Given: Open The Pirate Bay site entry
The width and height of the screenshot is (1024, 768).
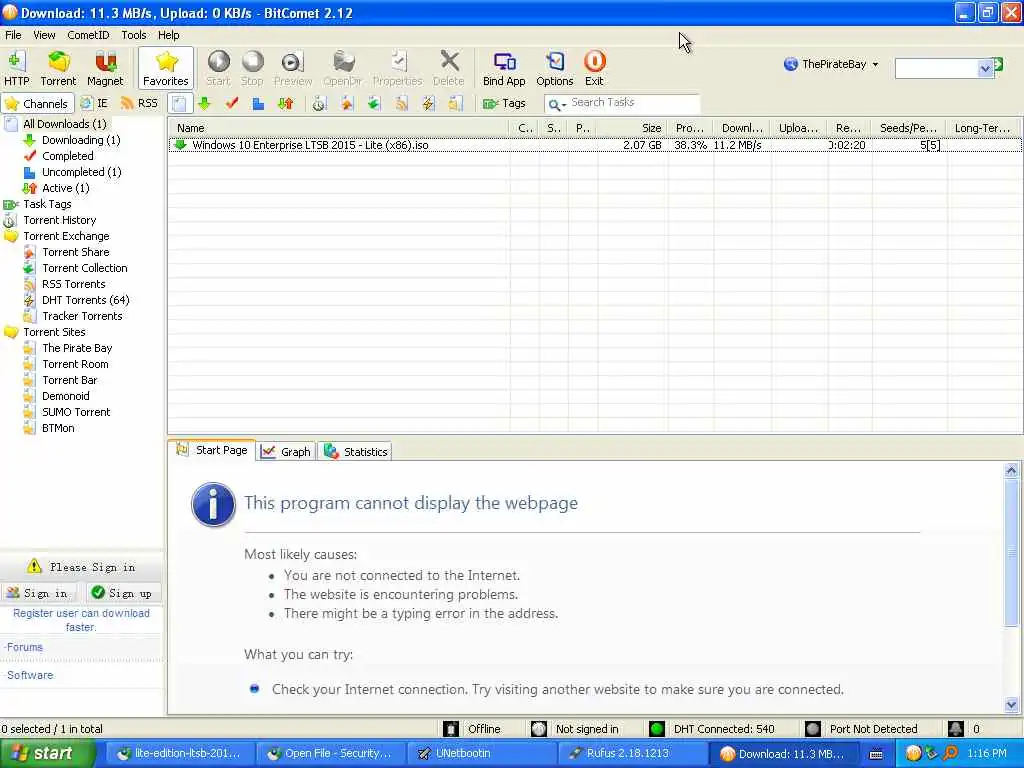Looking at the screenshot, I should coord(77,348).
